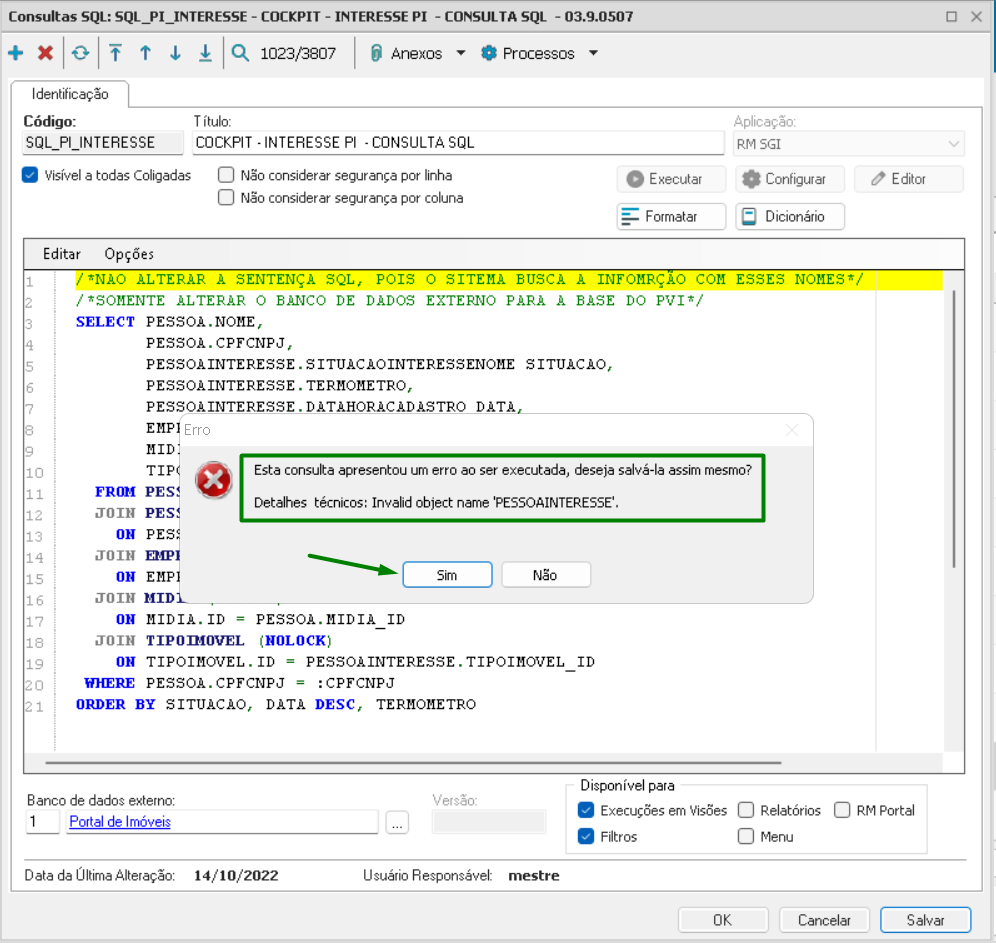The width and height of the screenshot is (996, 943).
Task: Click the SQL editor vertical scrollbar
Action: click(x=953, y=429)
